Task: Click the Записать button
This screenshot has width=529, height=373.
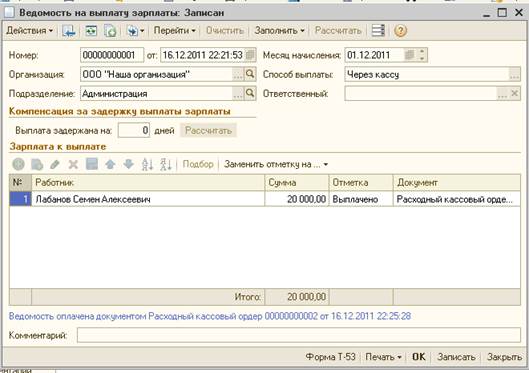Action: [x=456, y=357]
